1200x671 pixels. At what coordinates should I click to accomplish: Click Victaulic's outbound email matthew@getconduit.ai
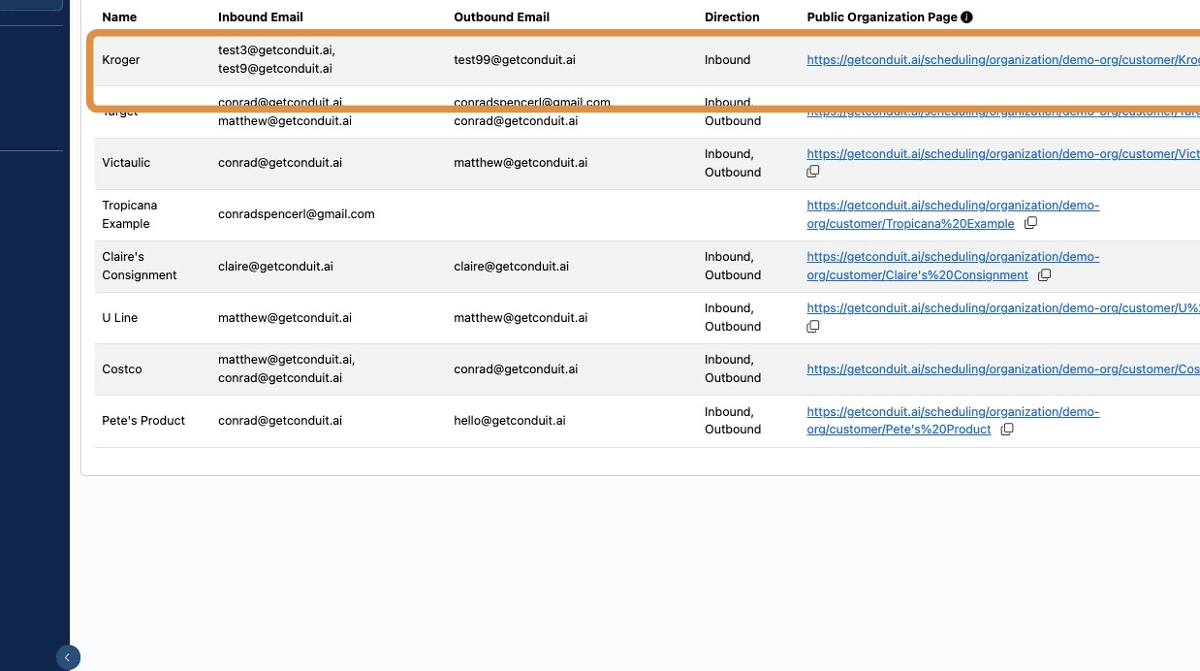point(521,162)
